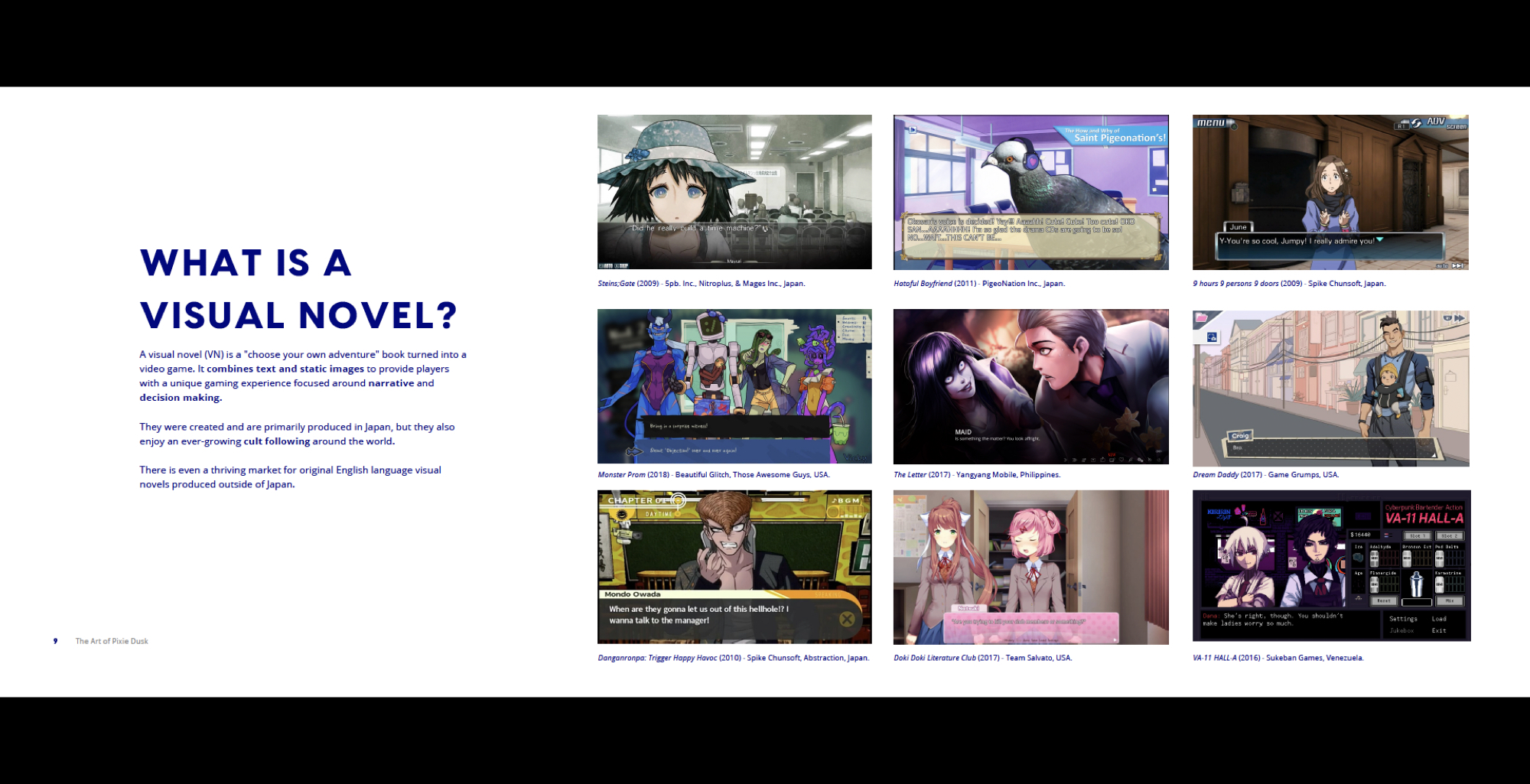Click the caption 'Danganronpa: Trigger Happy Havoc (2010)'
1530x784 pixels.
(x=734, y=658)
